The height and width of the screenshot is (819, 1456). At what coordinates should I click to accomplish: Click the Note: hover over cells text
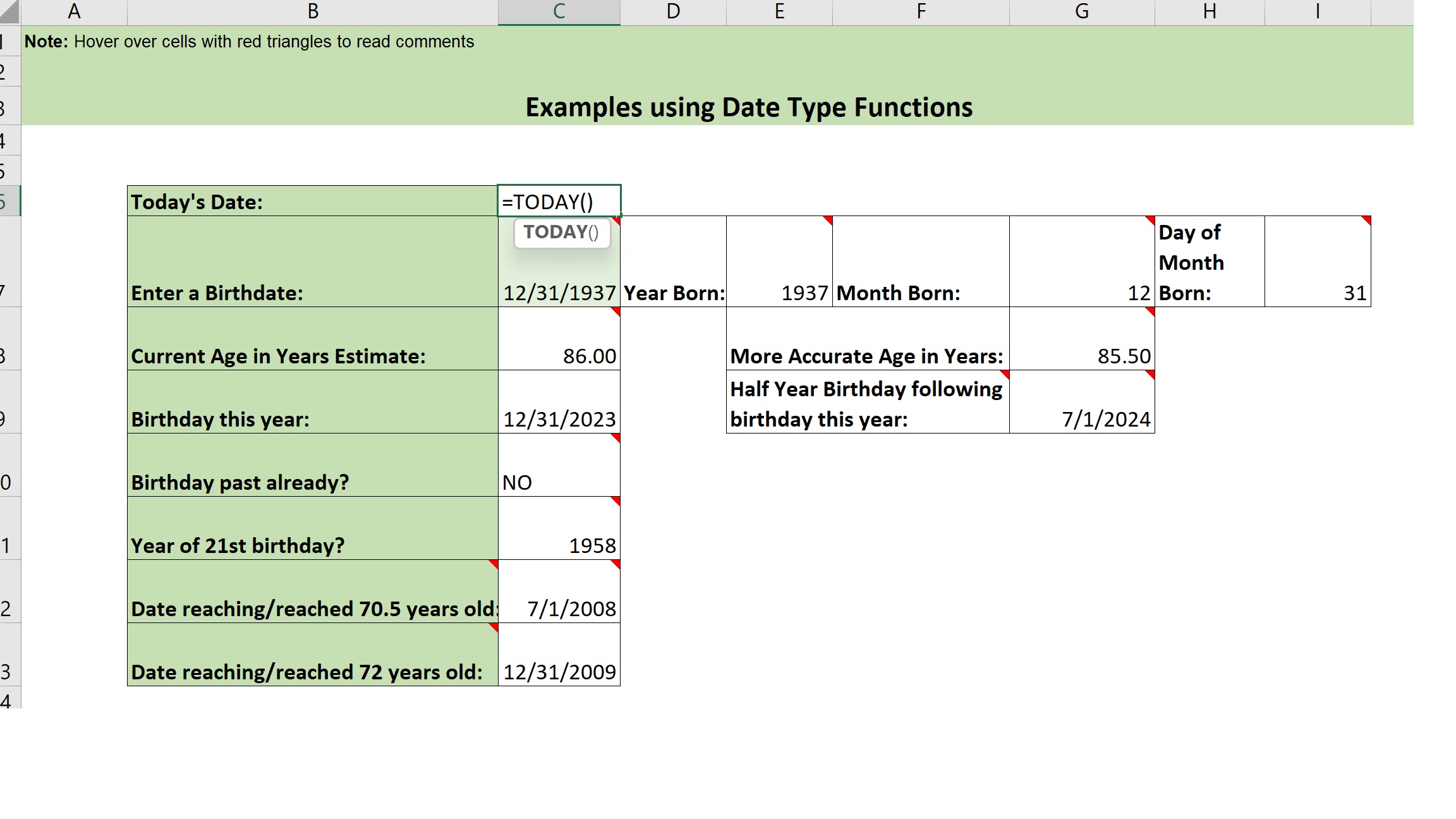249,42
